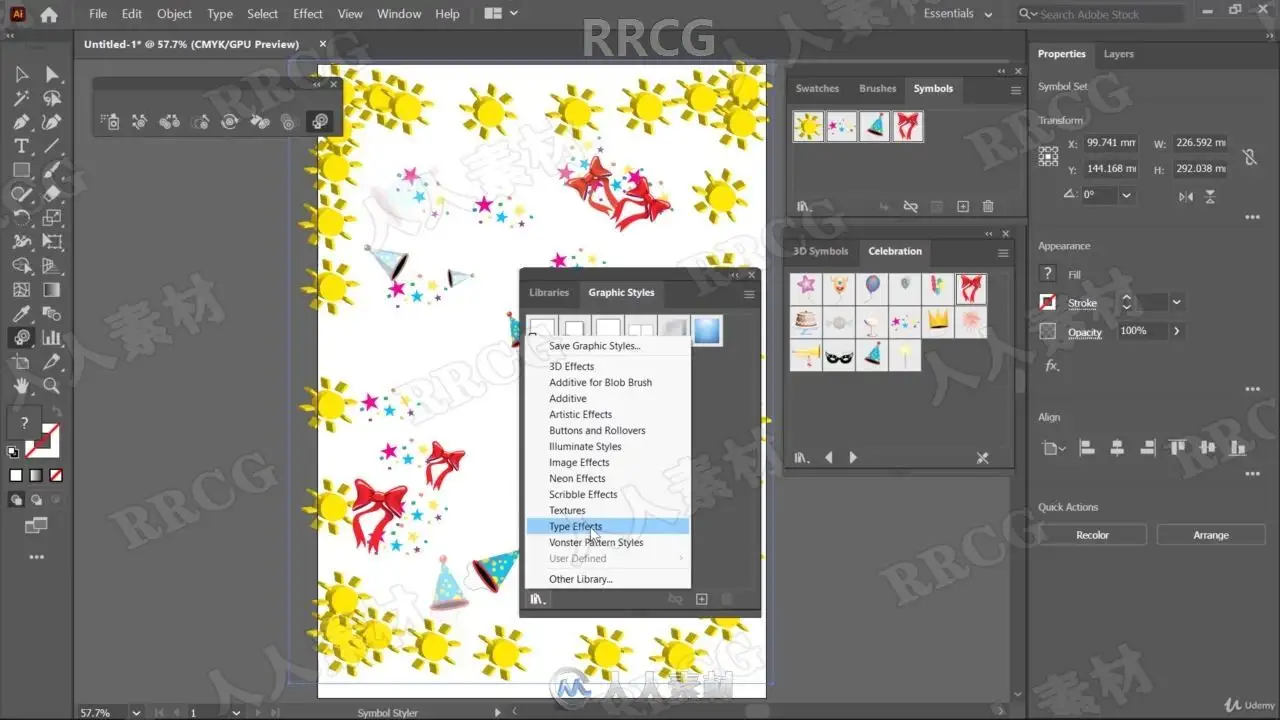This screenshot has width=1280, height=720.
Task: Flip the selection horizontally
Action: 1186,196
